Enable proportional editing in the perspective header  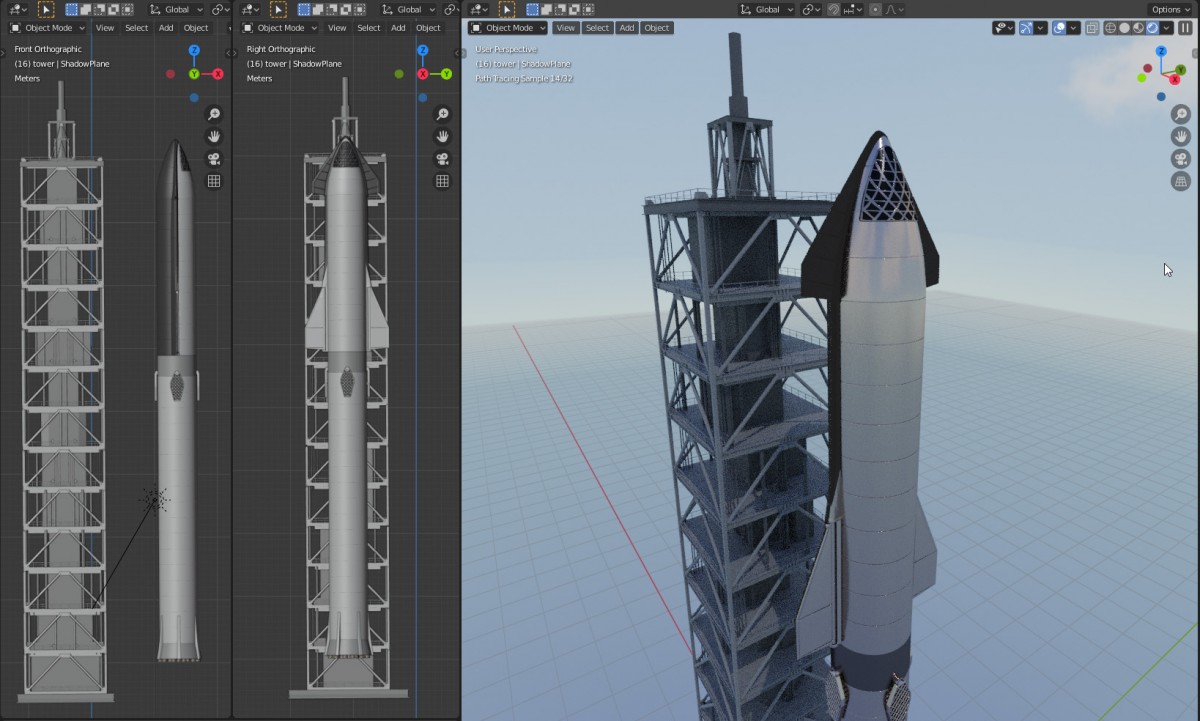(x=876, y=9)
